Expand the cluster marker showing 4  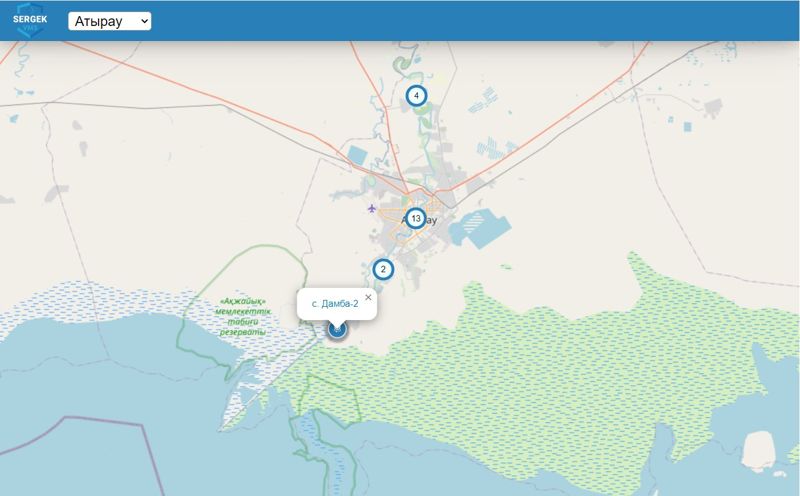416,95
